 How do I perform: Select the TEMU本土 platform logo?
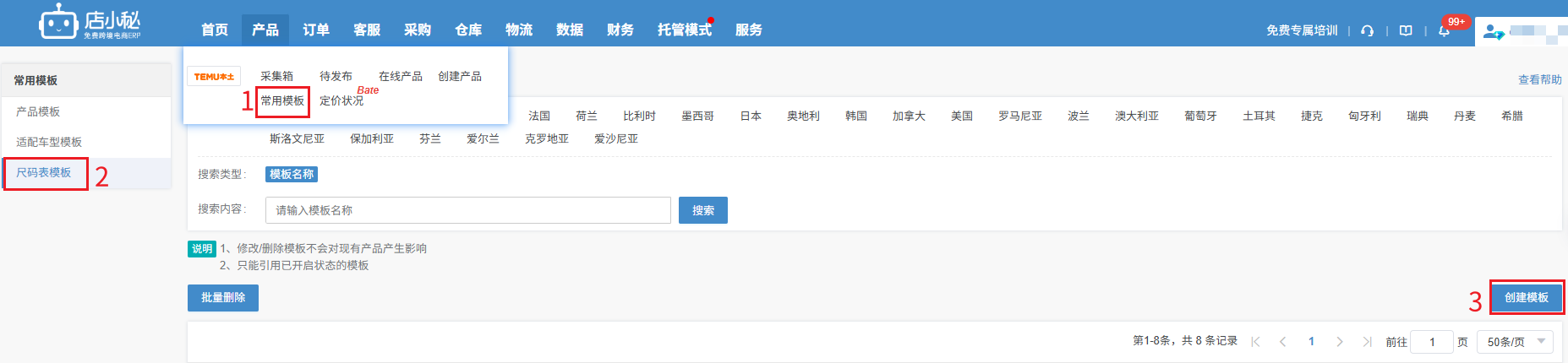[214, 77]
